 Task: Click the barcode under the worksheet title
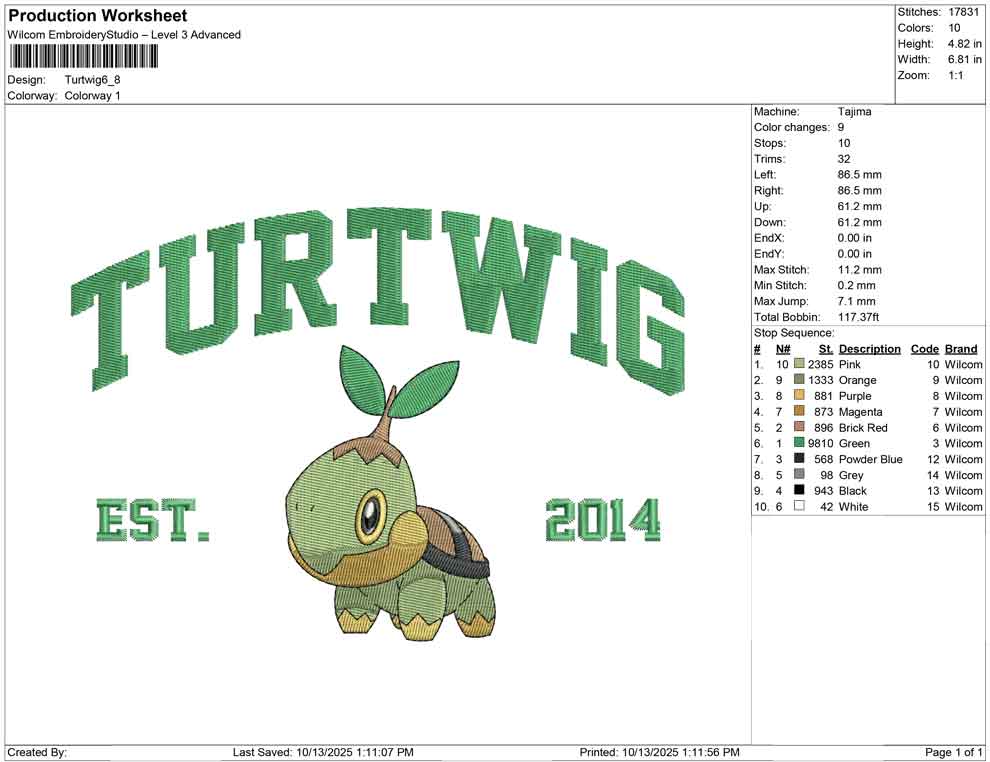coord(83,57)
